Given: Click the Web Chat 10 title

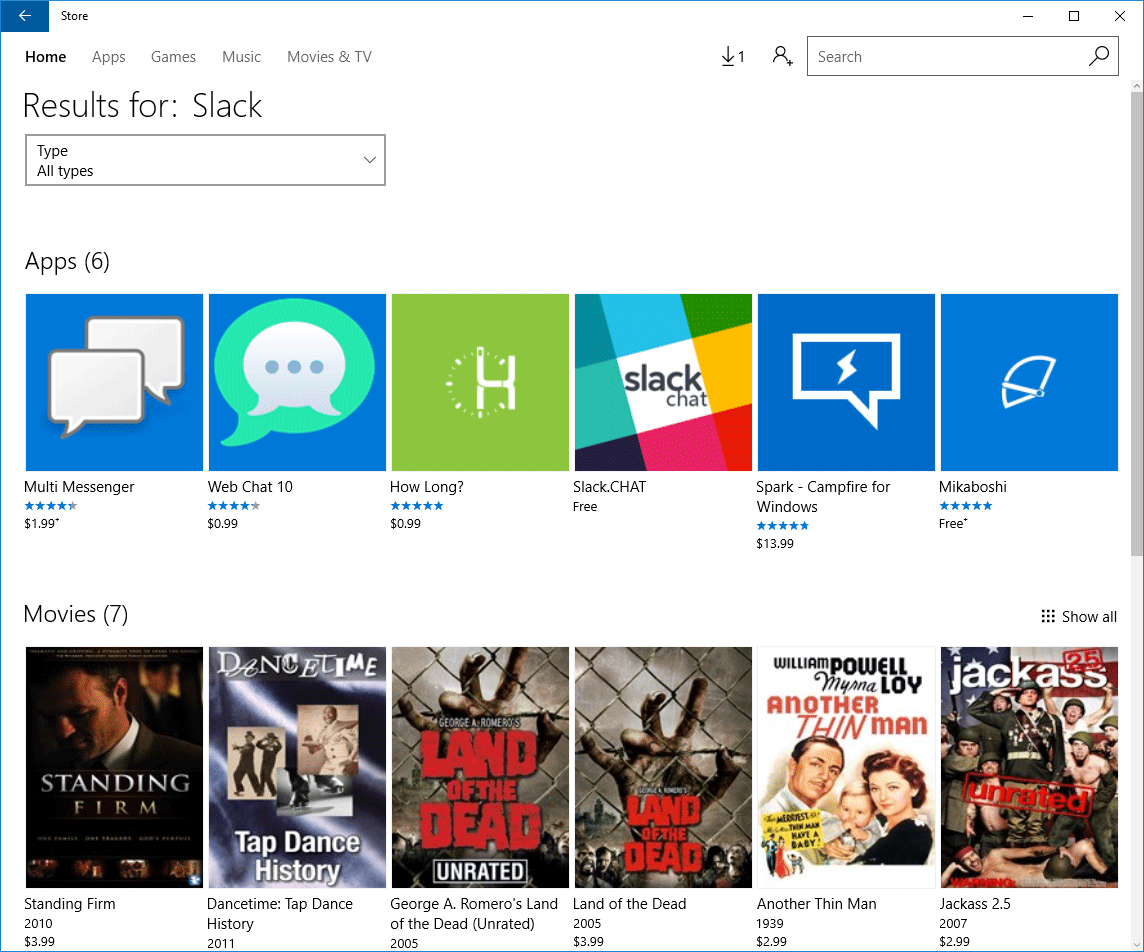Looking at the screenshot, I should pyautogui.click(x=250, y=487).
